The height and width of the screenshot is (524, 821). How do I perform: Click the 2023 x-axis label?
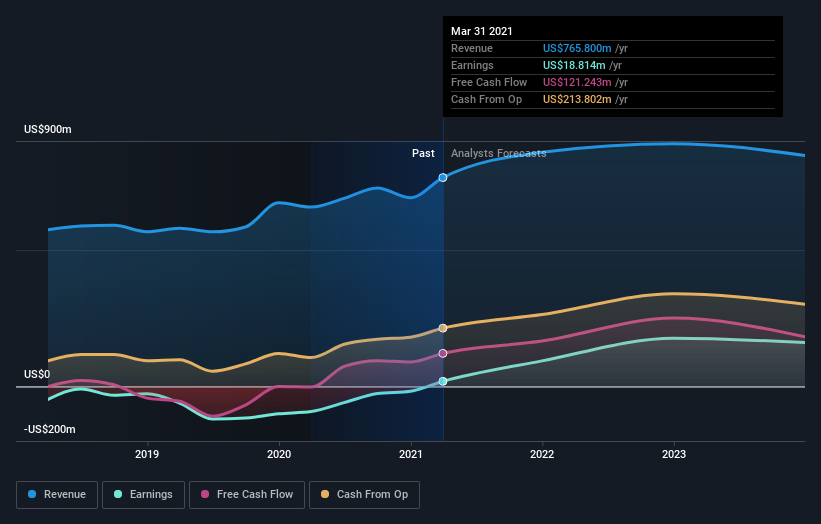[674, 454]
